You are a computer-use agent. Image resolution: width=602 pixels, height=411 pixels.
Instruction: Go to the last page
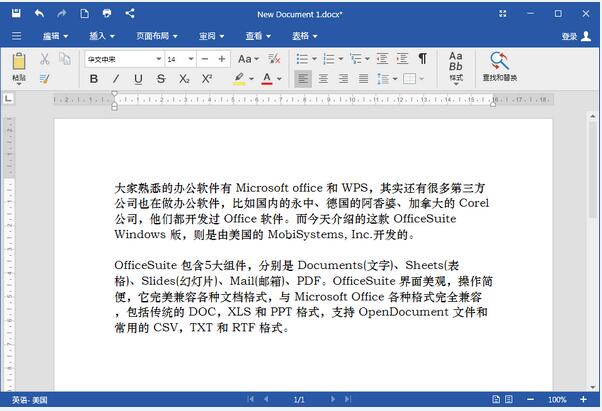click(x=348, y=399)
